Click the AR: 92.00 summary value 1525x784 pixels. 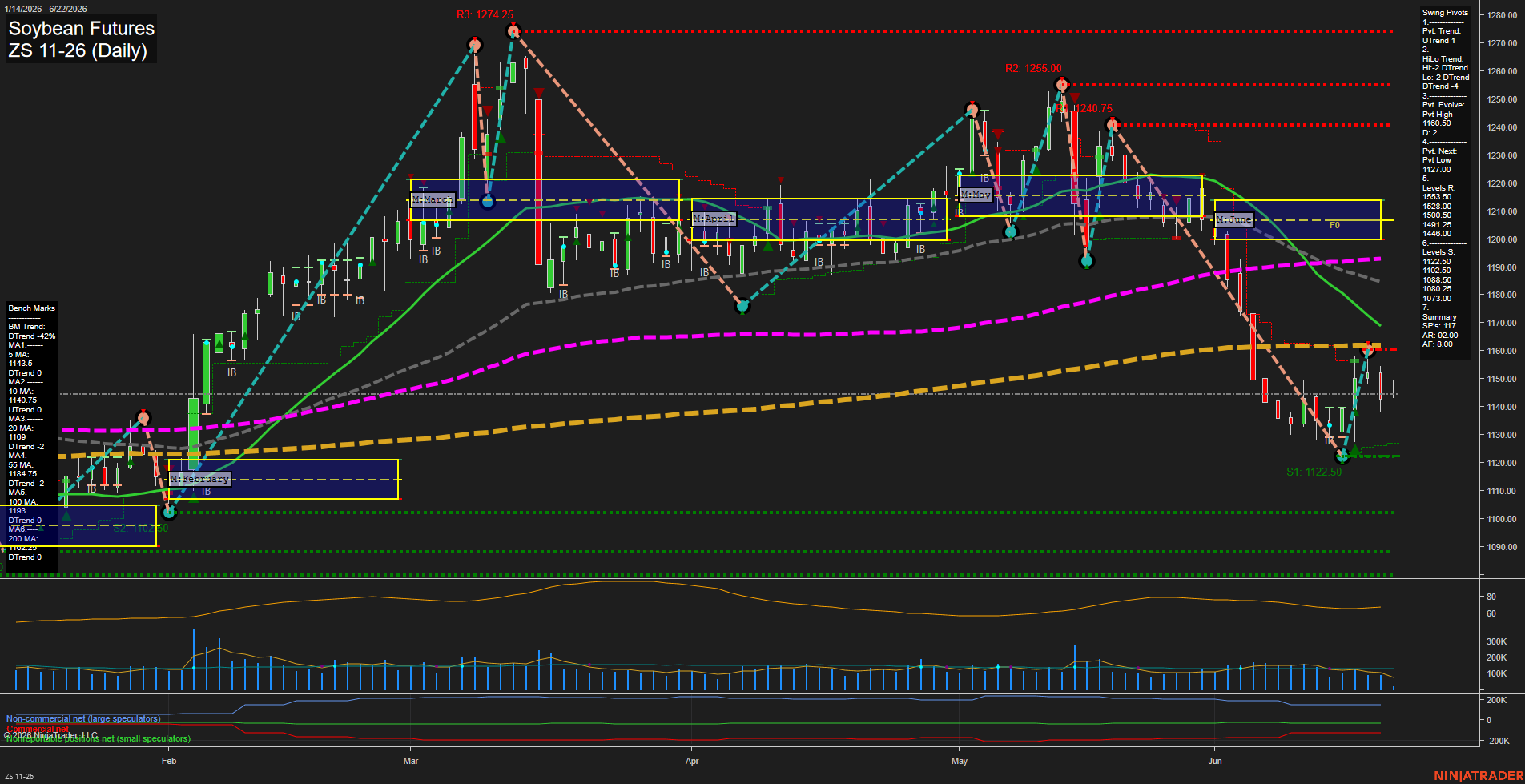pyautogui.click(x=1440, y=336)
